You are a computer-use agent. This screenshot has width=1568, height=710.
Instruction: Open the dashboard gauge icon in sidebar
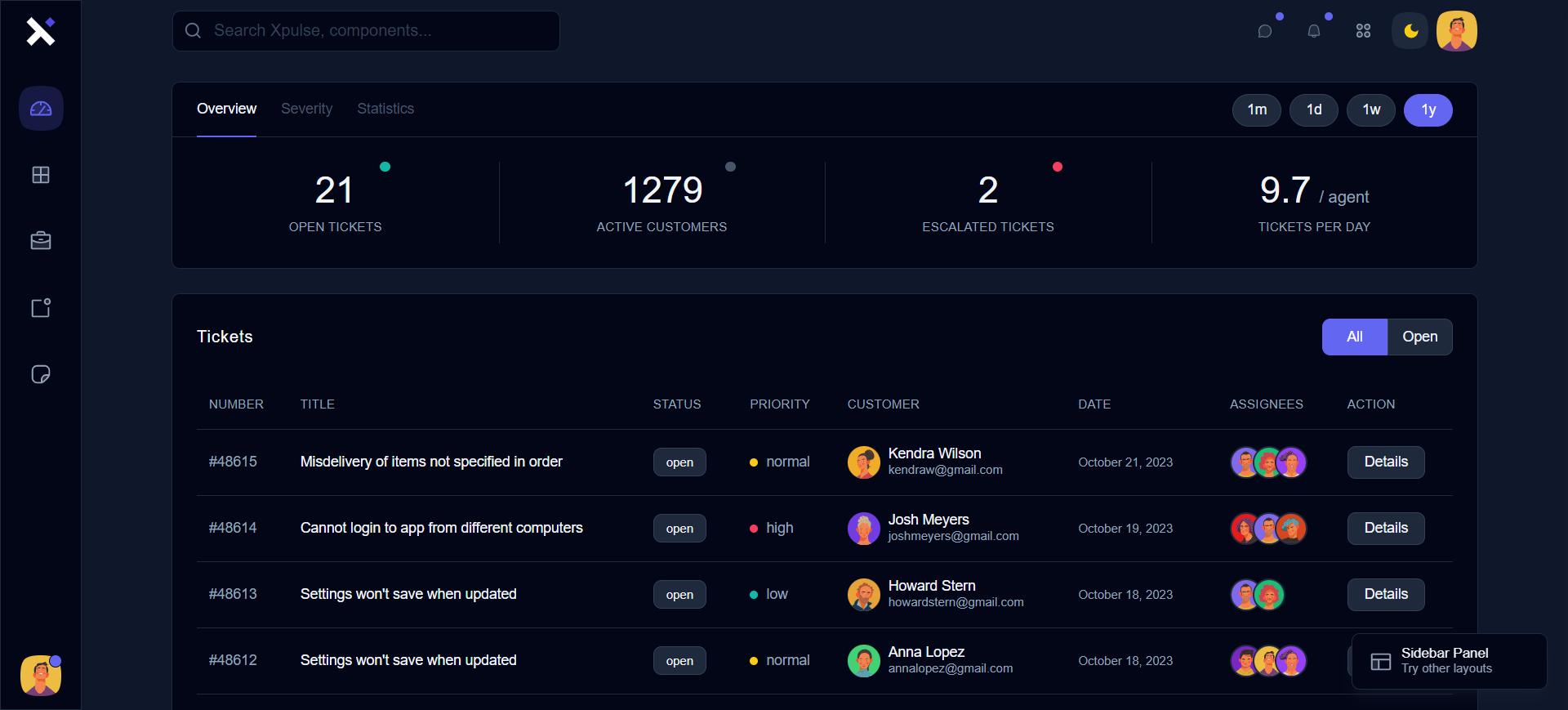pyautogui.click(x=41, y=109)
